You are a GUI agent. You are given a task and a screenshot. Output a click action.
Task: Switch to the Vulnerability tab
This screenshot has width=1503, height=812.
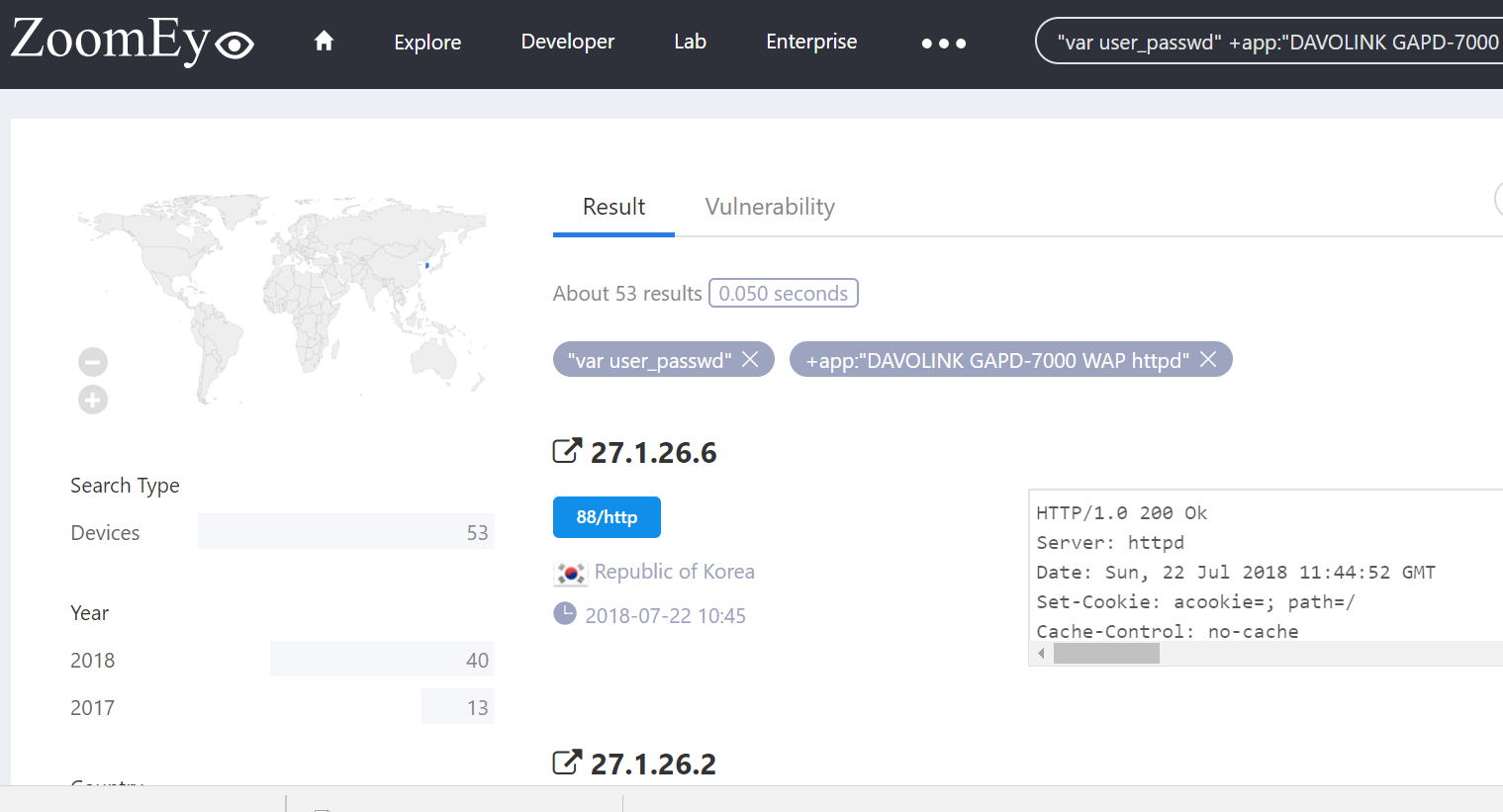(x=770, y=207)
